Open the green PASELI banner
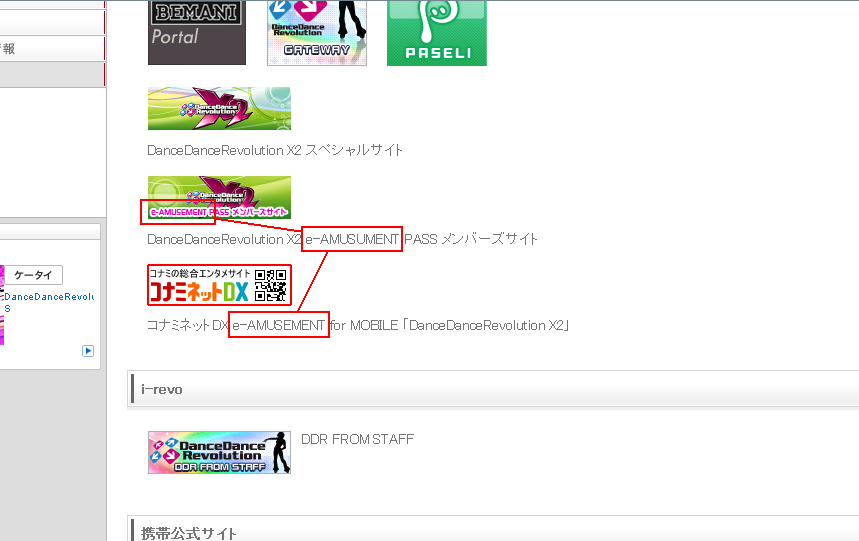Viewport: 859px width, 541px height. tap(437, 33)
